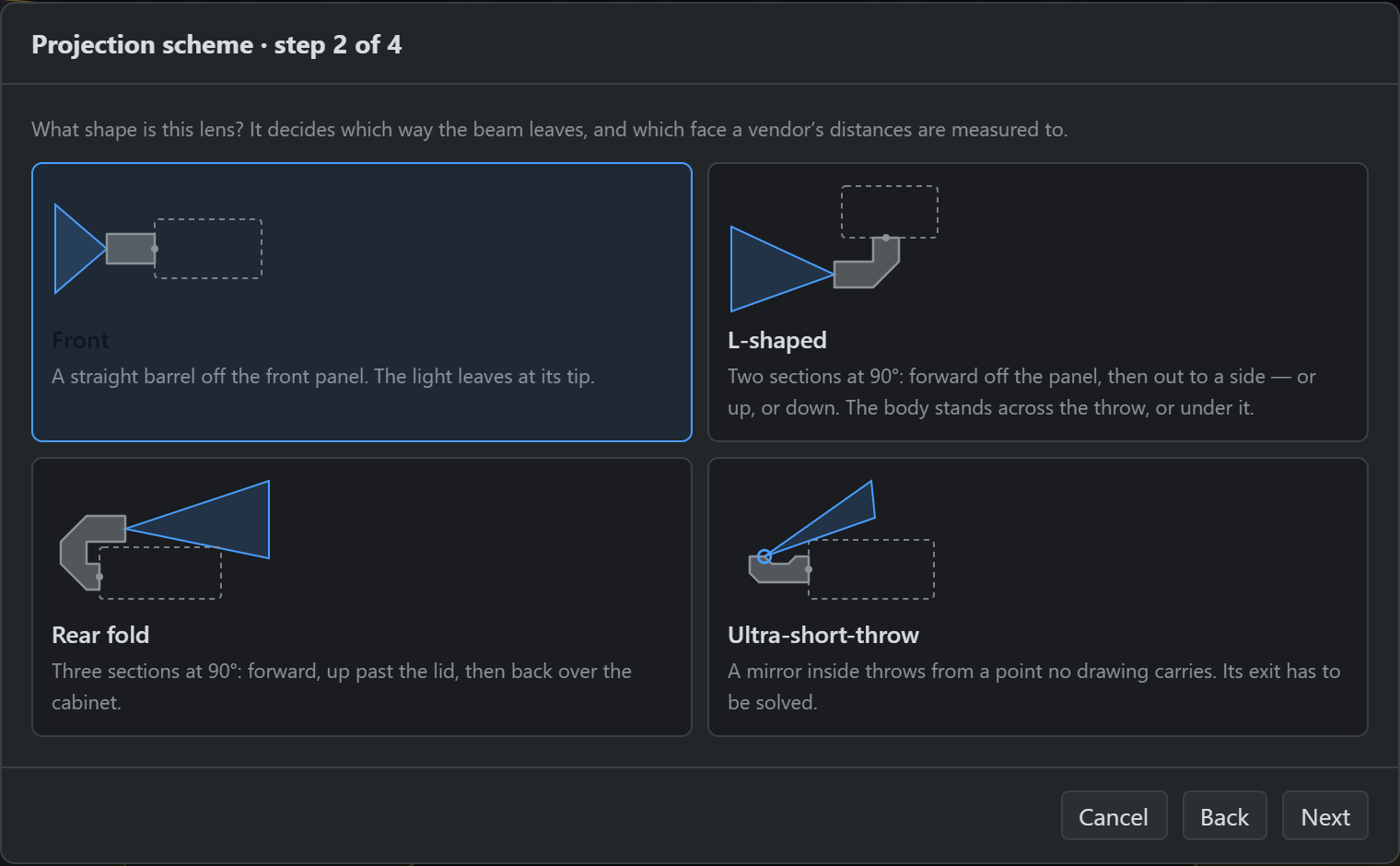Click the L-shaped lens diagram illustration

[834, 249]
